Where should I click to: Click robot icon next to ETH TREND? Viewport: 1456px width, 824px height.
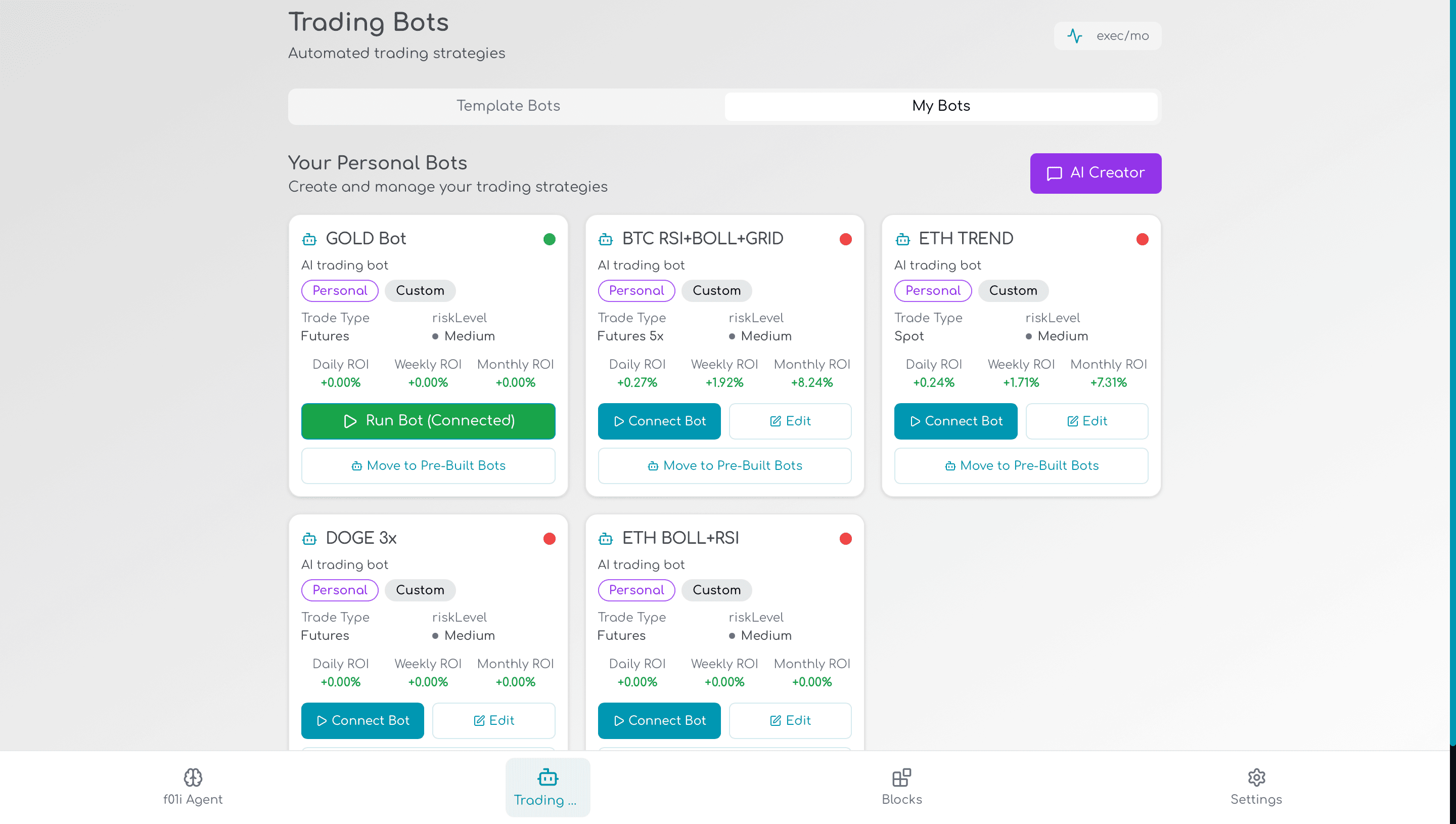[902, 239]
